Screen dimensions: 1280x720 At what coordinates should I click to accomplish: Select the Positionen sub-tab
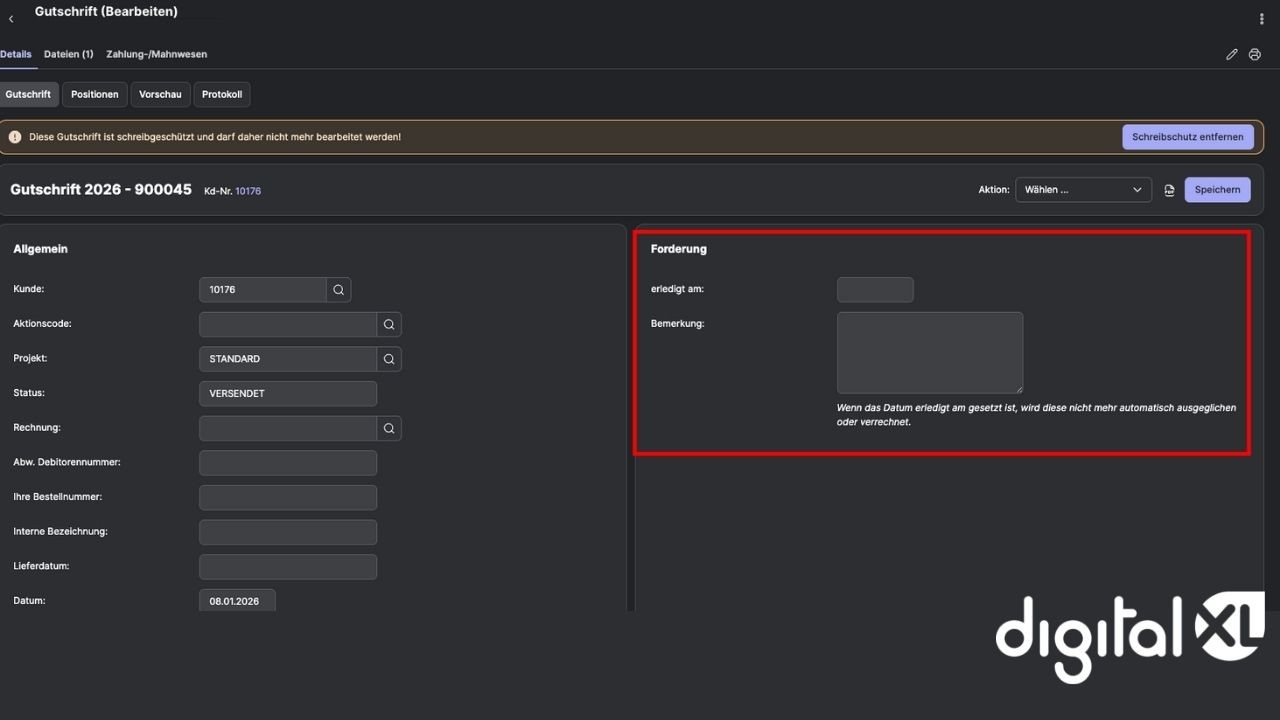[94, 94]
